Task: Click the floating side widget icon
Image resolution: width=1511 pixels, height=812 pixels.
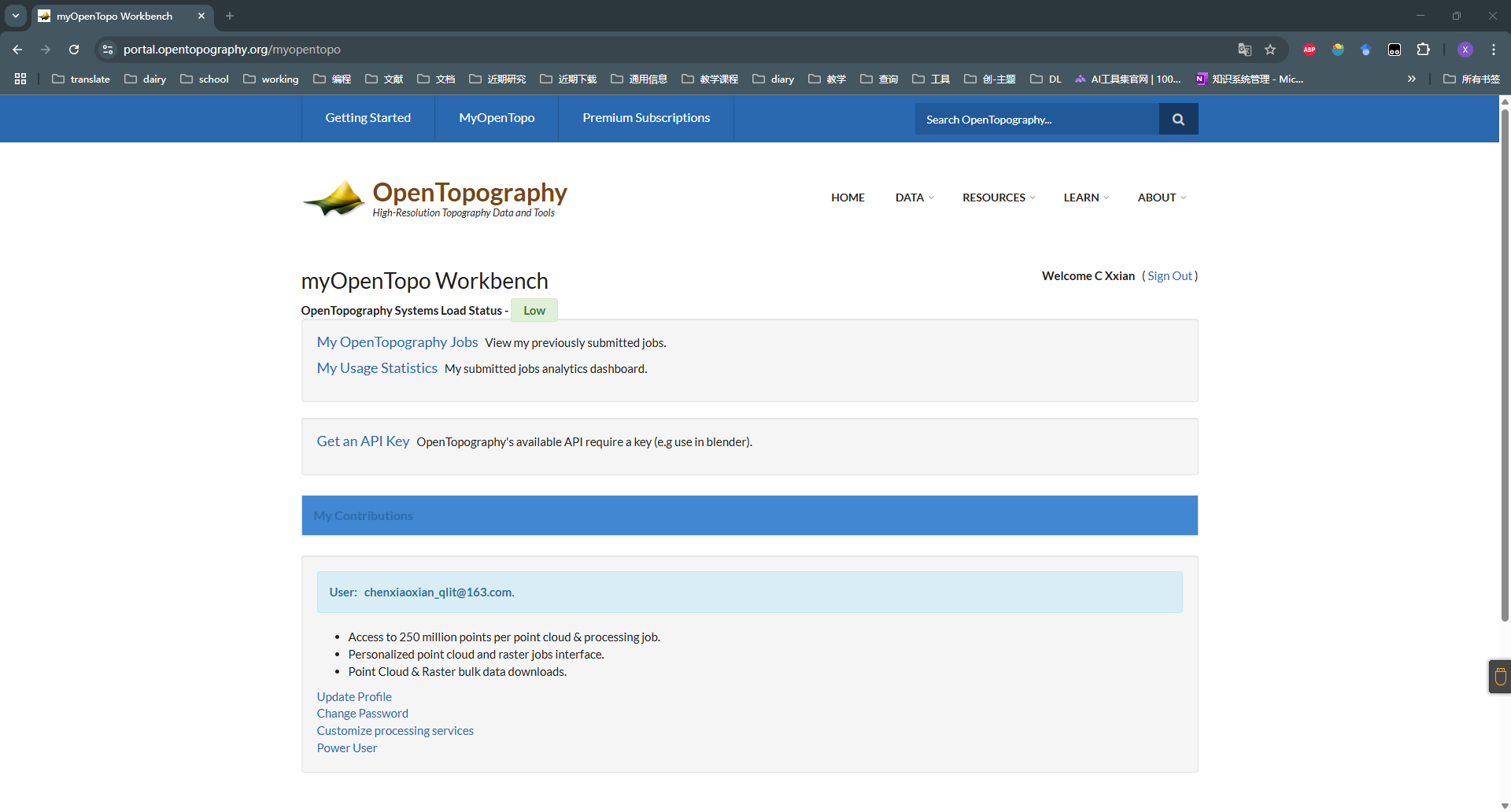Action: point(1500,677)
